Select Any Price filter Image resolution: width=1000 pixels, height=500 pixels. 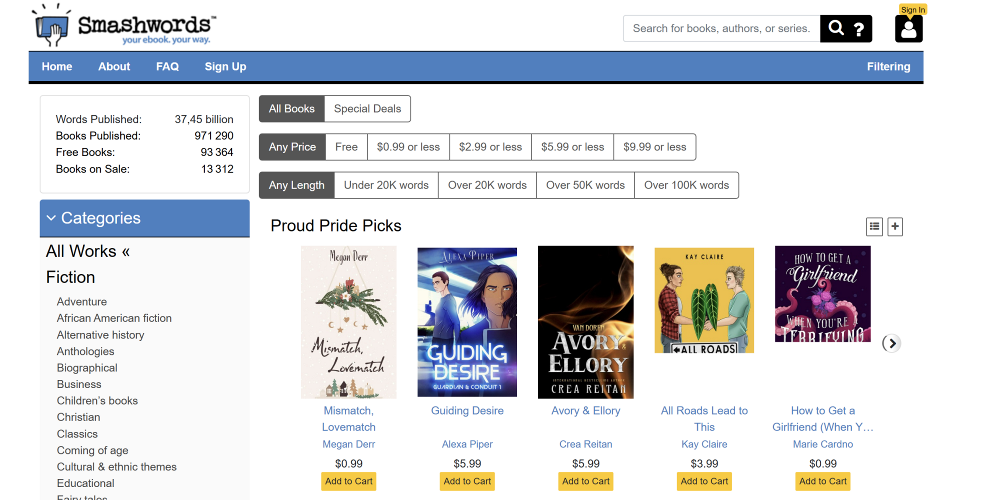[292, 147]
